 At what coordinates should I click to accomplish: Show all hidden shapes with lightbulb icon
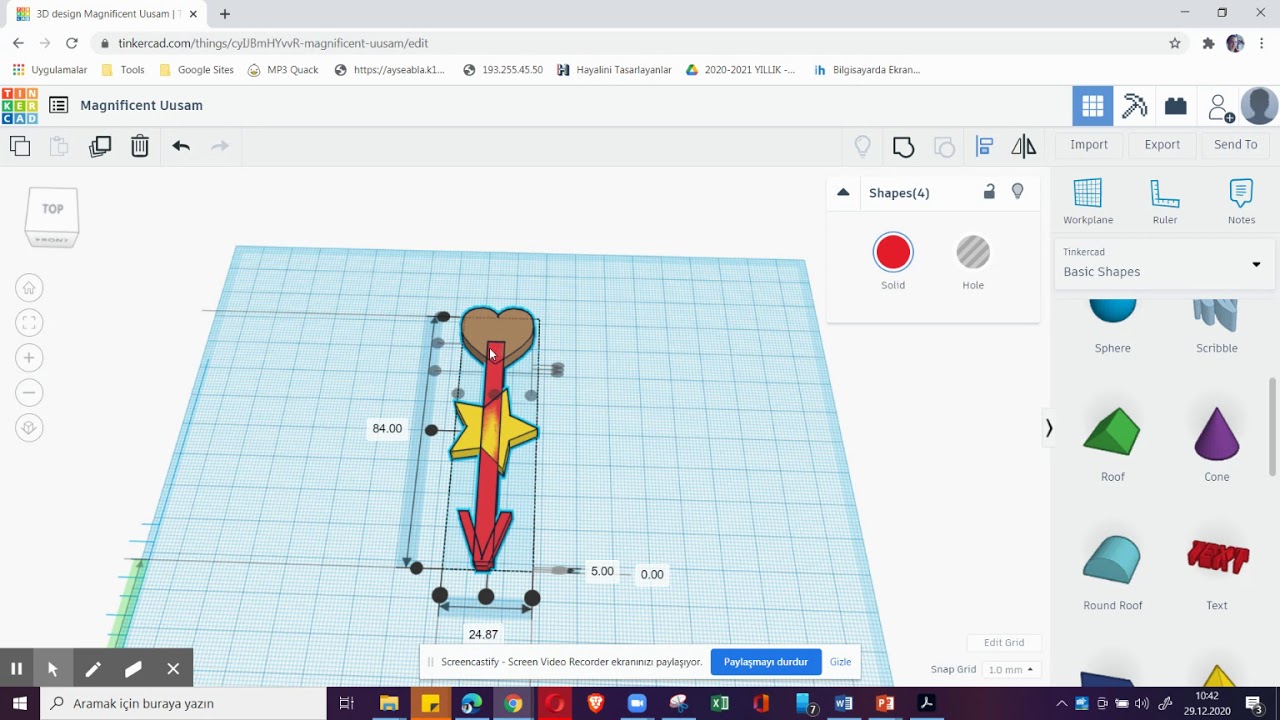[x=863, y=147]
